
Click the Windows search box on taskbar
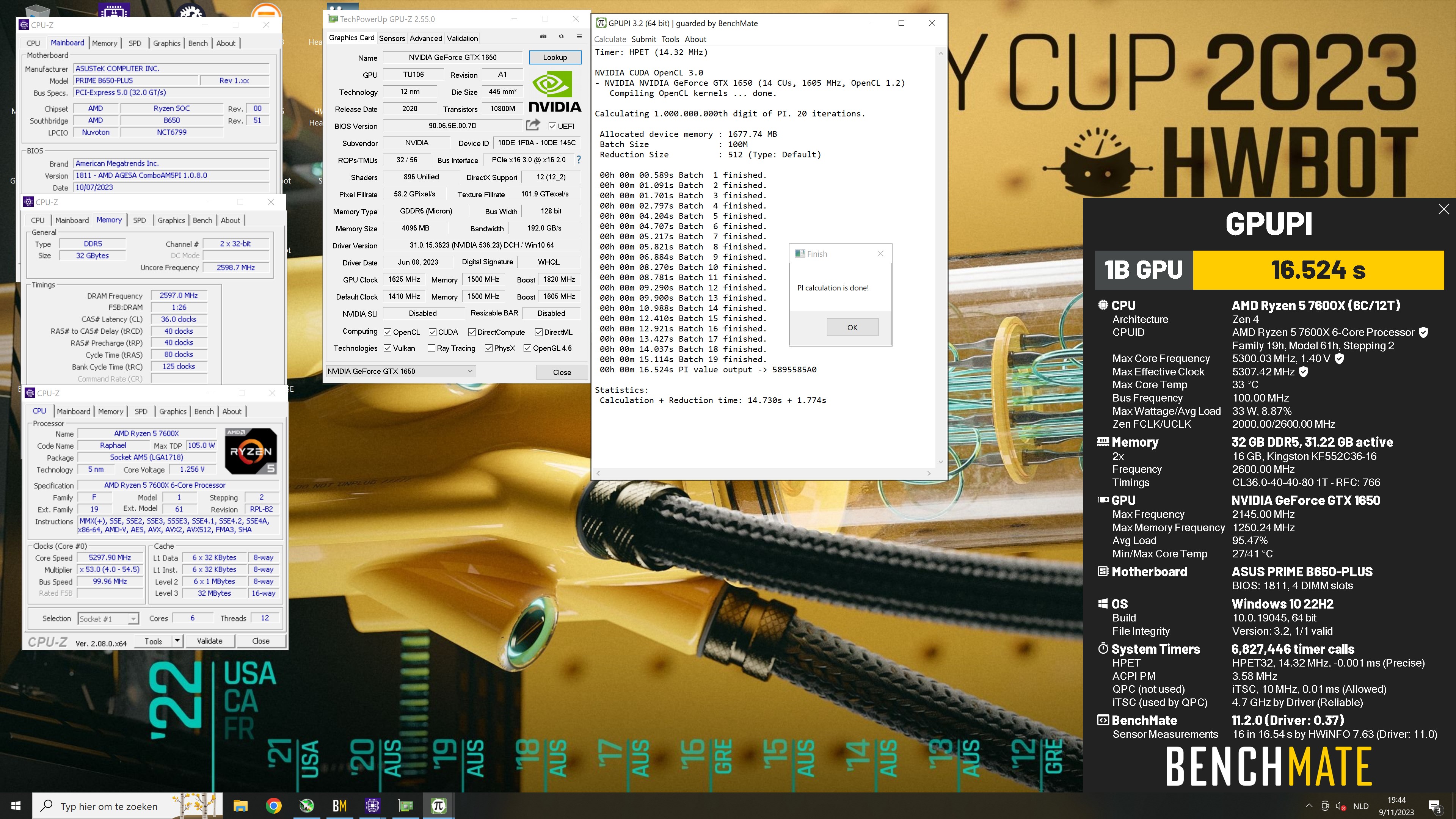[128, 806]
